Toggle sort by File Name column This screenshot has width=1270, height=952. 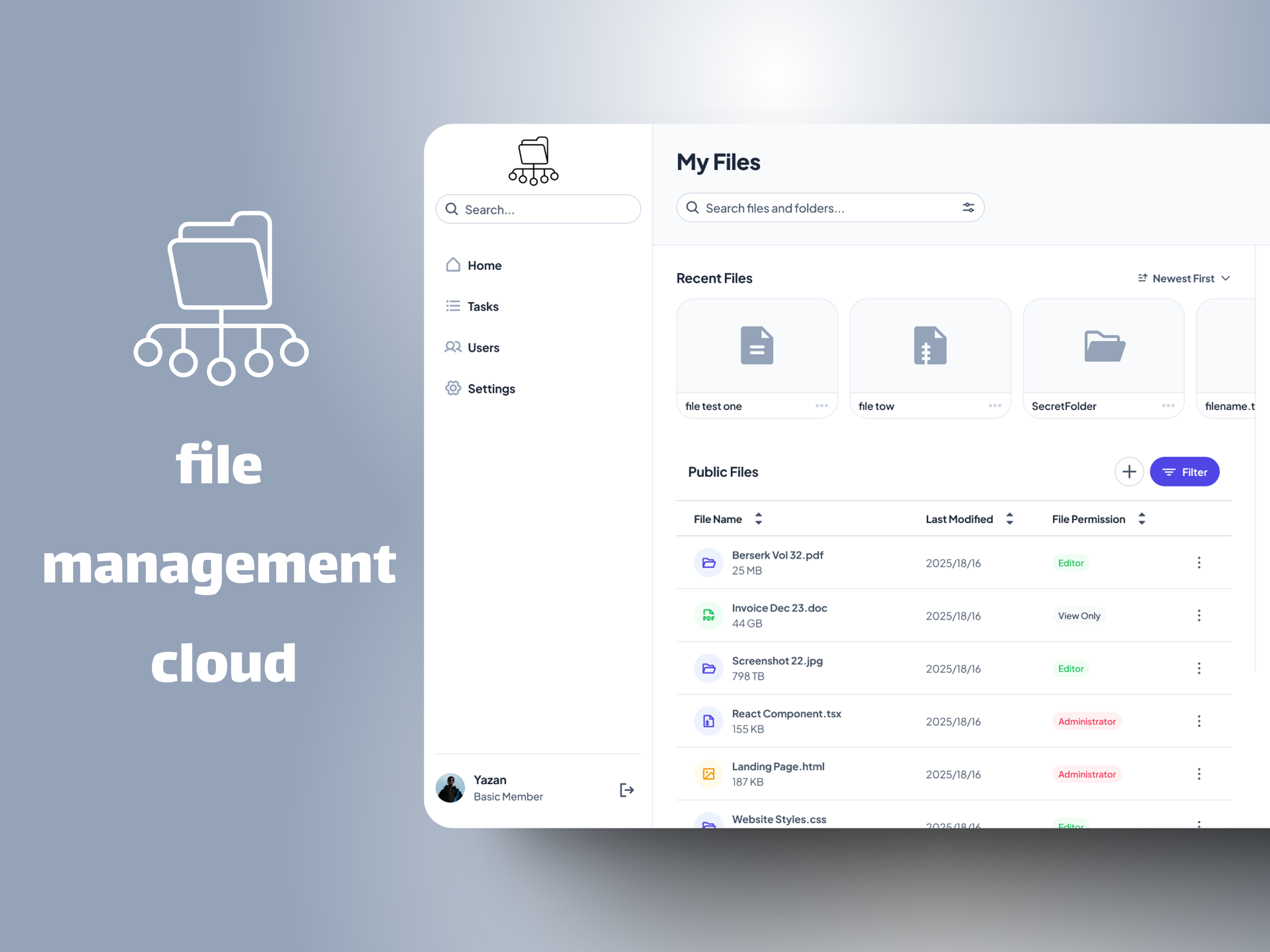(x=758, y=519)
